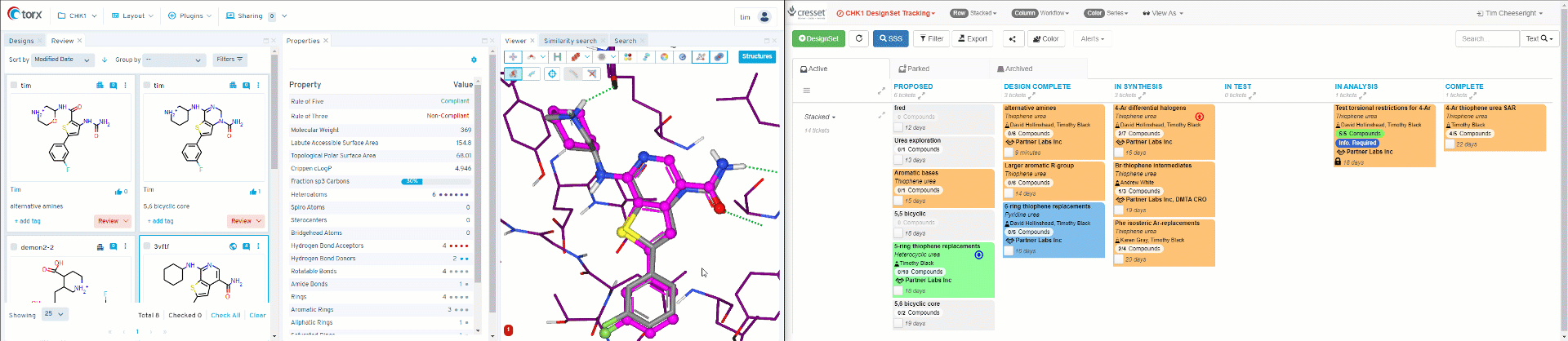The image size is (1568, 341).
Task: Expand the PROPOSED column arrows icon
Action: (922, 95)
